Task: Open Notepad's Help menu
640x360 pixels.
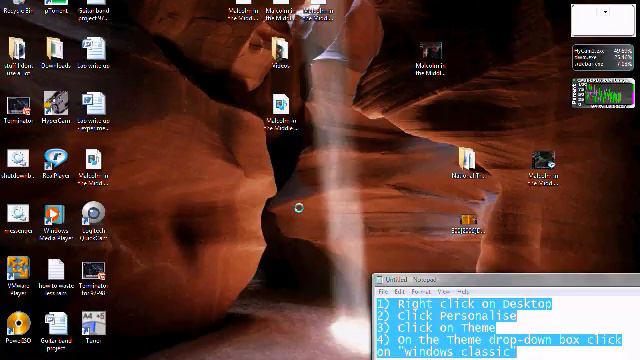Action: click(x=463, y=292)
